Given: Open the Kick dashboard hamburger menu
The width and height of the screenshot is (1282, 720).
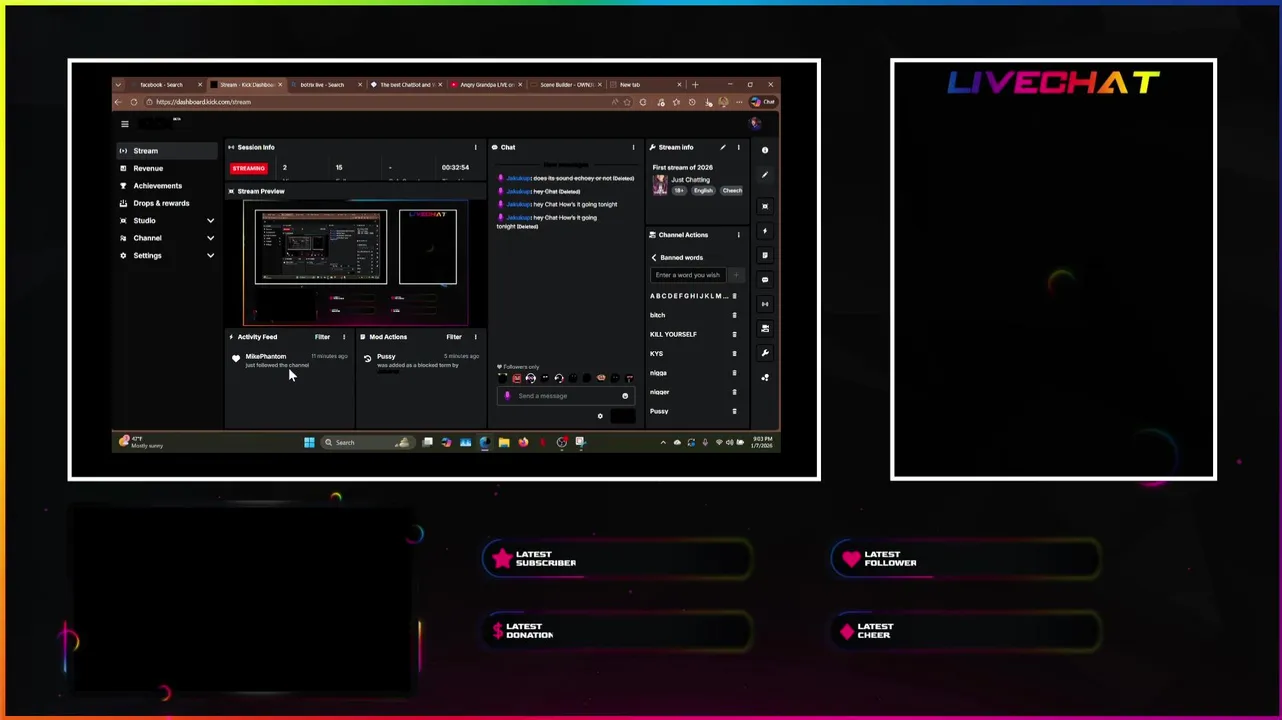Looking at the screenshot, I should pos(125,124).
